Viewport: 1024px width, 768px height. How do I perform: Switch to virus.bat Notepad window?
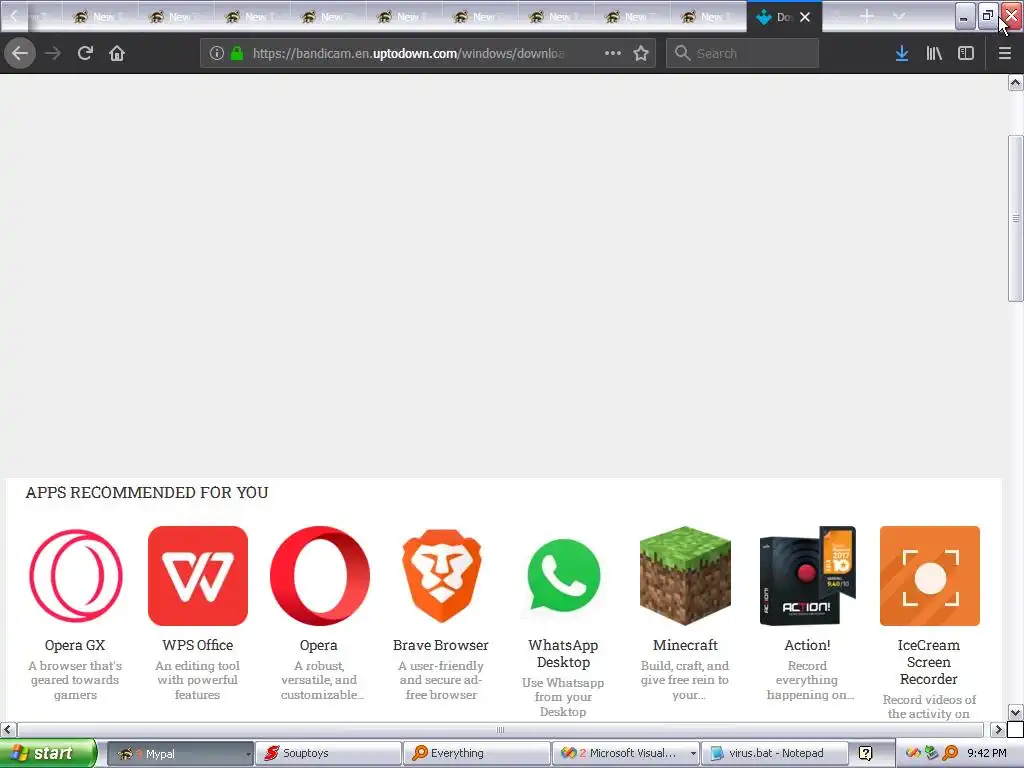pyautogui.click(x=775, y=754)
